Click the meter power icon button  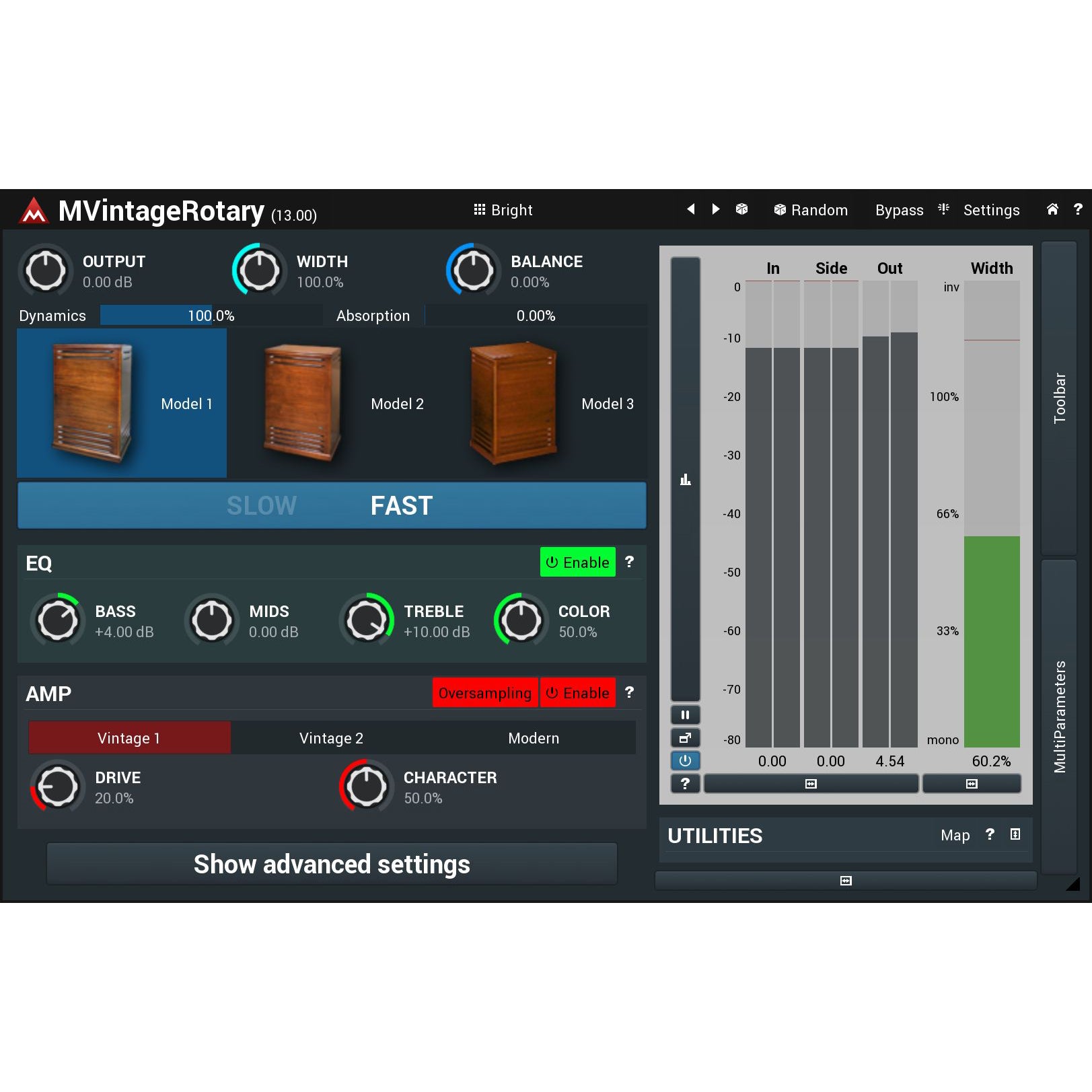point(685,760)
